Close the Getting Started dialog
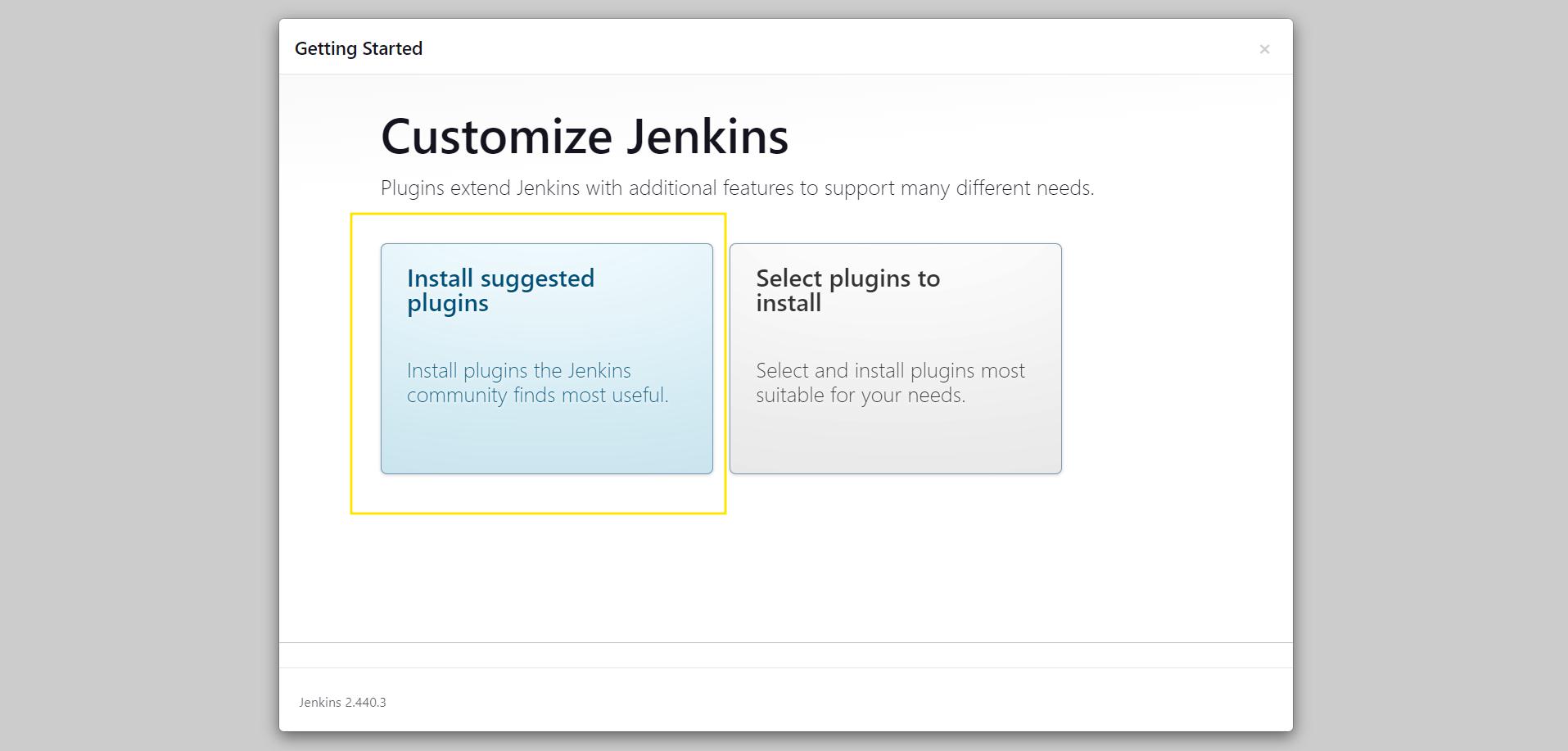 coord(1264,49)
